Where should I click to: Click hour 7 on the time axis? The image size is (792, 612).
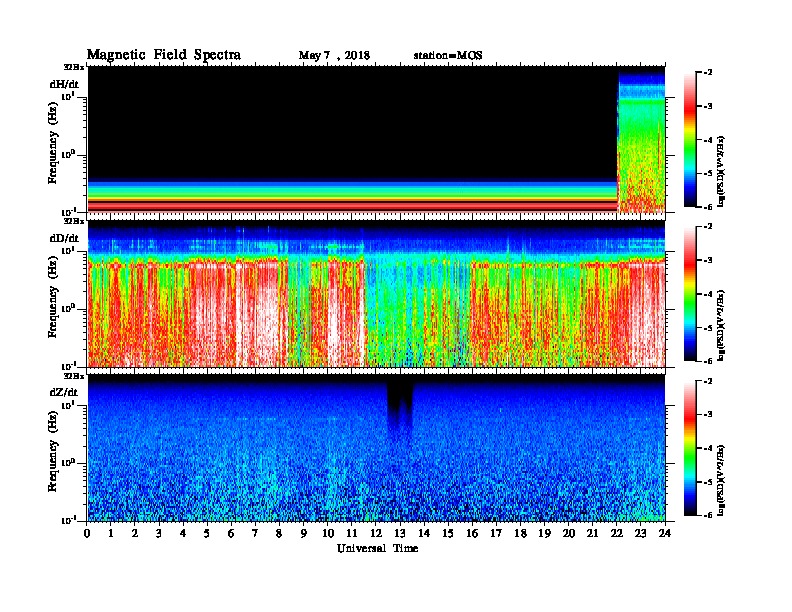(256, 533)
